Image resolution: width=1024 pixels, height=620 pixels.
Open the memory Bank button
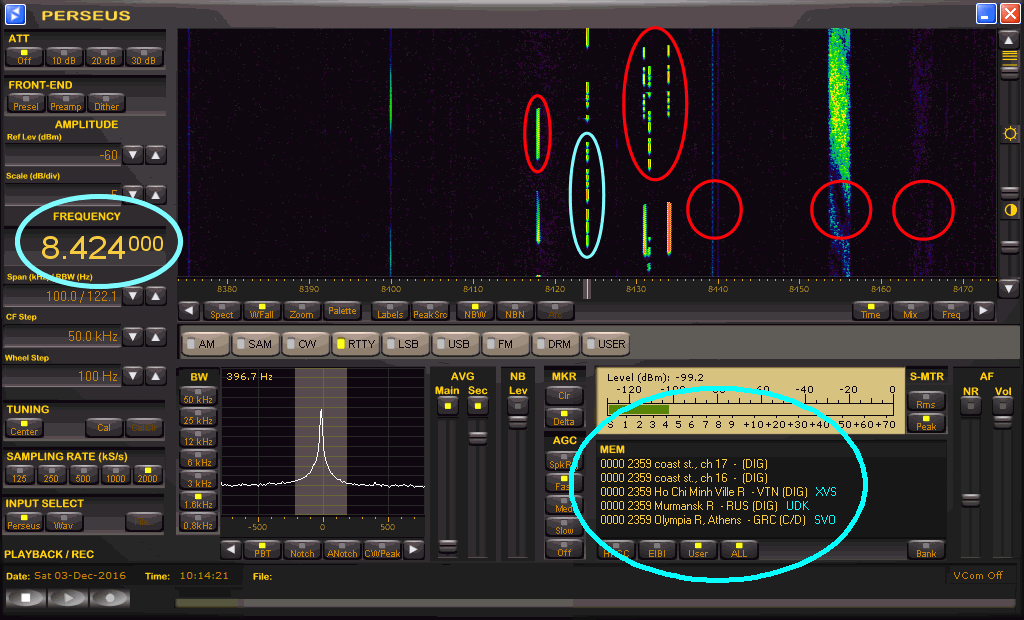coord(926,550)
